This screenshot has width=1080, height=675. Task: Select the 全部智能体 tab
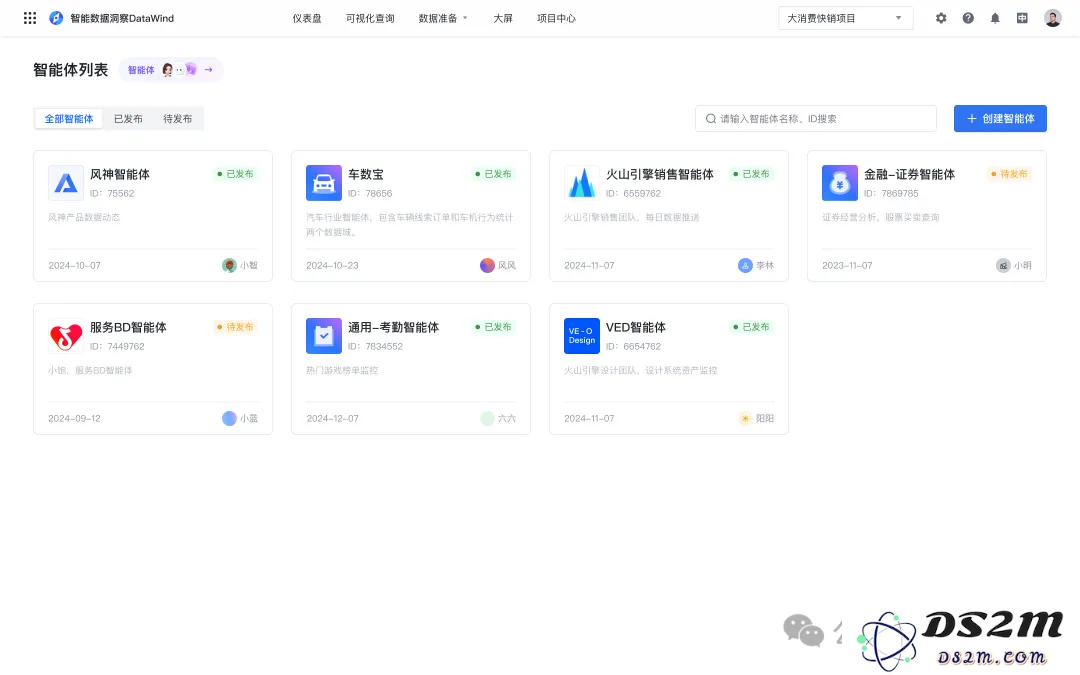coord(69,118)
